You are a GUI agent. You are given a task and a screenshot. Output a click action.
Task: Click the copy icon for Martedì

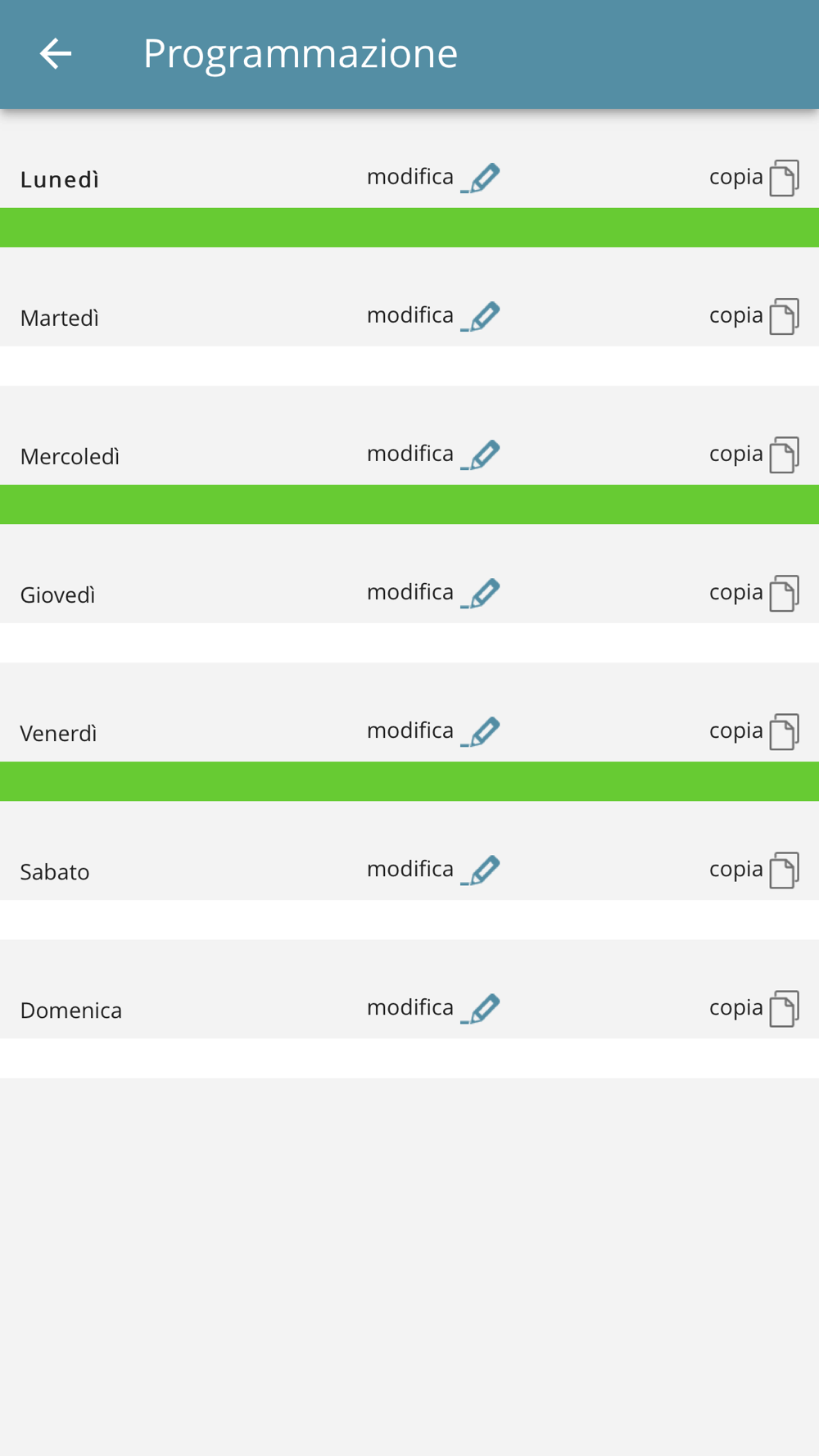tap(784, 316)
